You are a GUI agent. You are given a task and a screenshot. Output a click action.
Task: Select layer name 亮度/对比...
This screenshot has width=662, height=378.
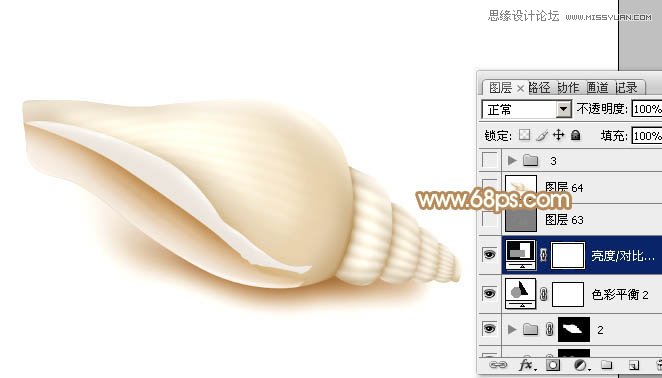click(x=623, y=256)
